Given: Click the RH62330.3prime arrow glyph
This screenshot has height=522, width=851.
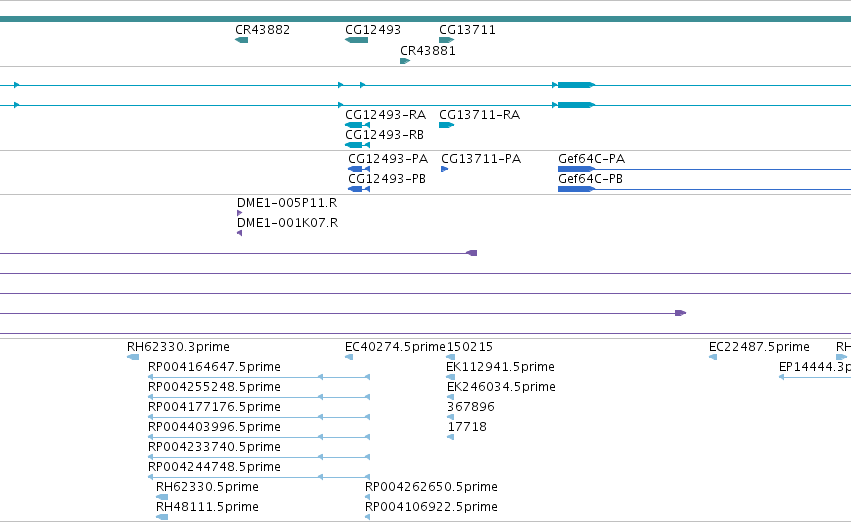Looking at the screenshot, I should [x=133, y=357].
